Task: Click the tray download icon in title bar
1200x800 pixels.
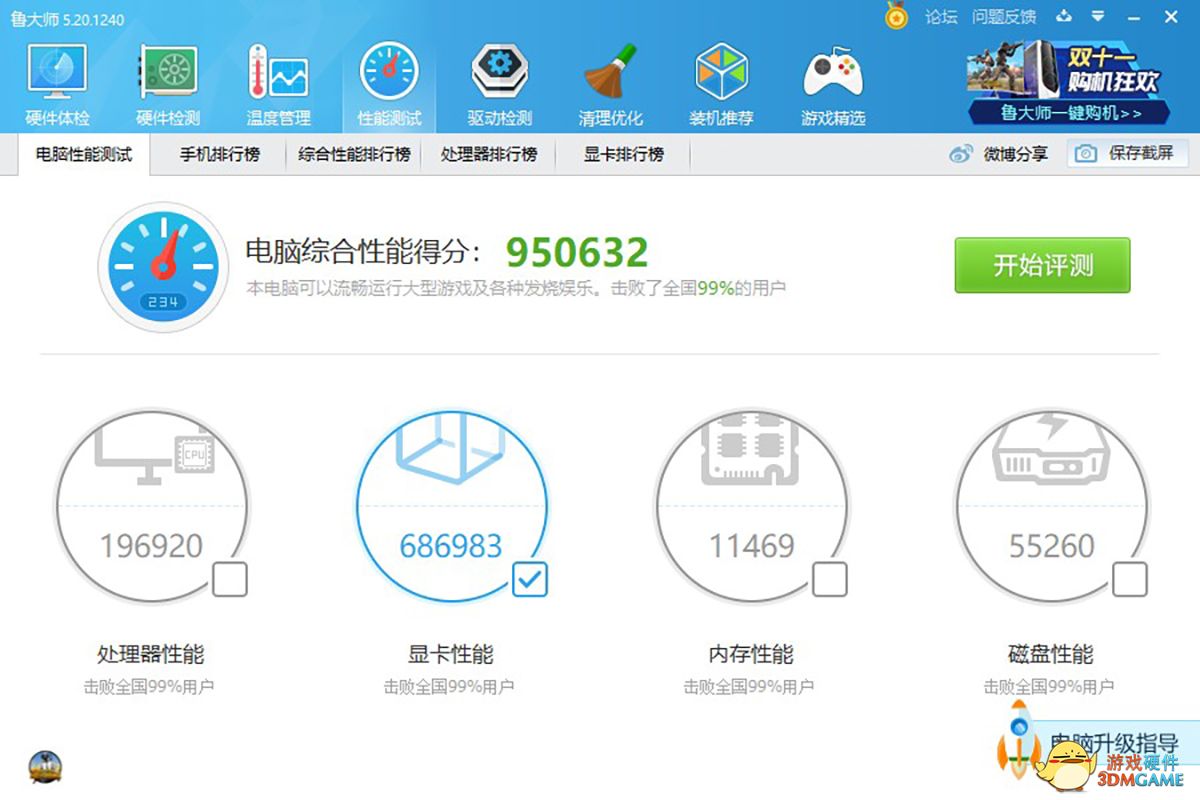Action: (x=1064, y=16)
